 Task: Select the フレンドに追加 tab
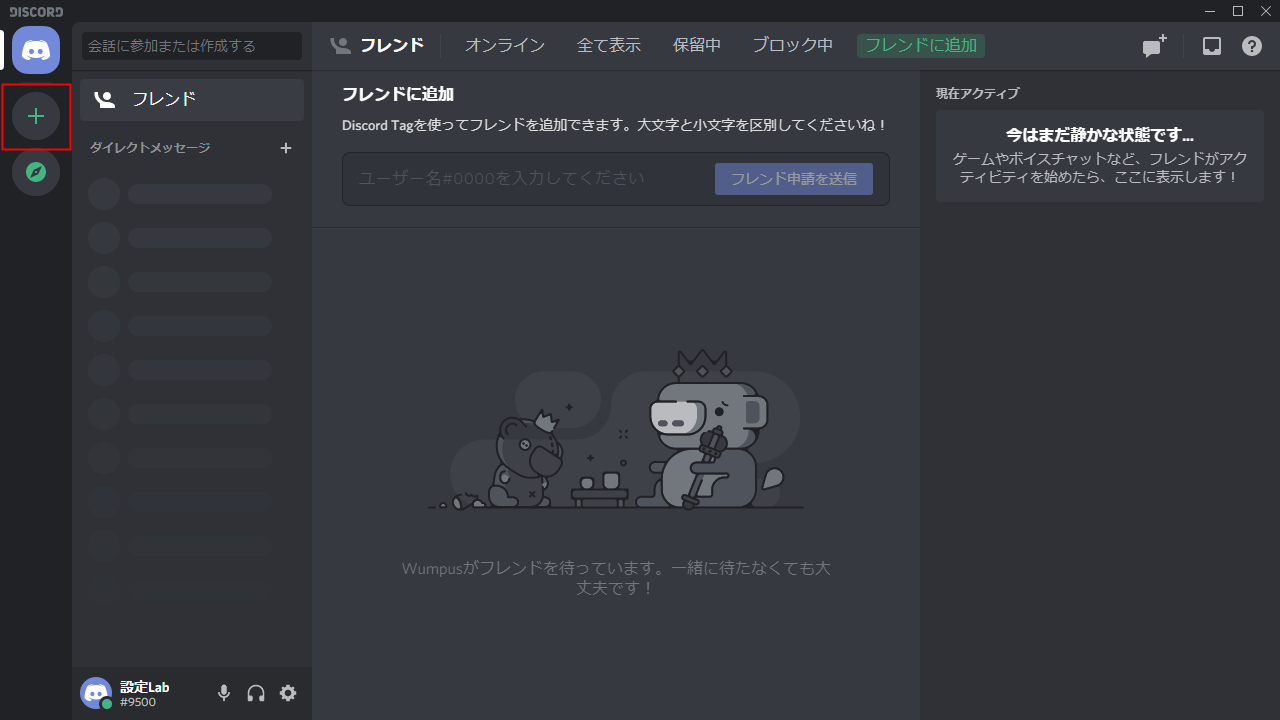pos(921,46)
